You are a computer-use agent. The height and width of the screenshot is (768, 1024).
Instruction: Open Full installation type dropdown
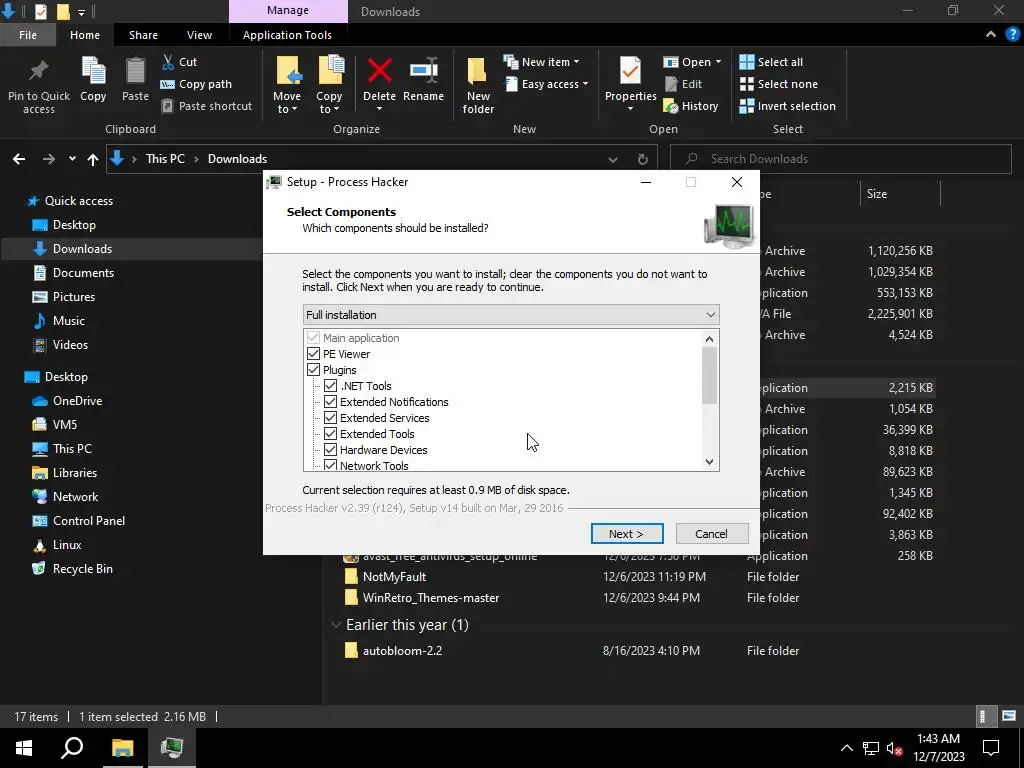coord(511,315)
